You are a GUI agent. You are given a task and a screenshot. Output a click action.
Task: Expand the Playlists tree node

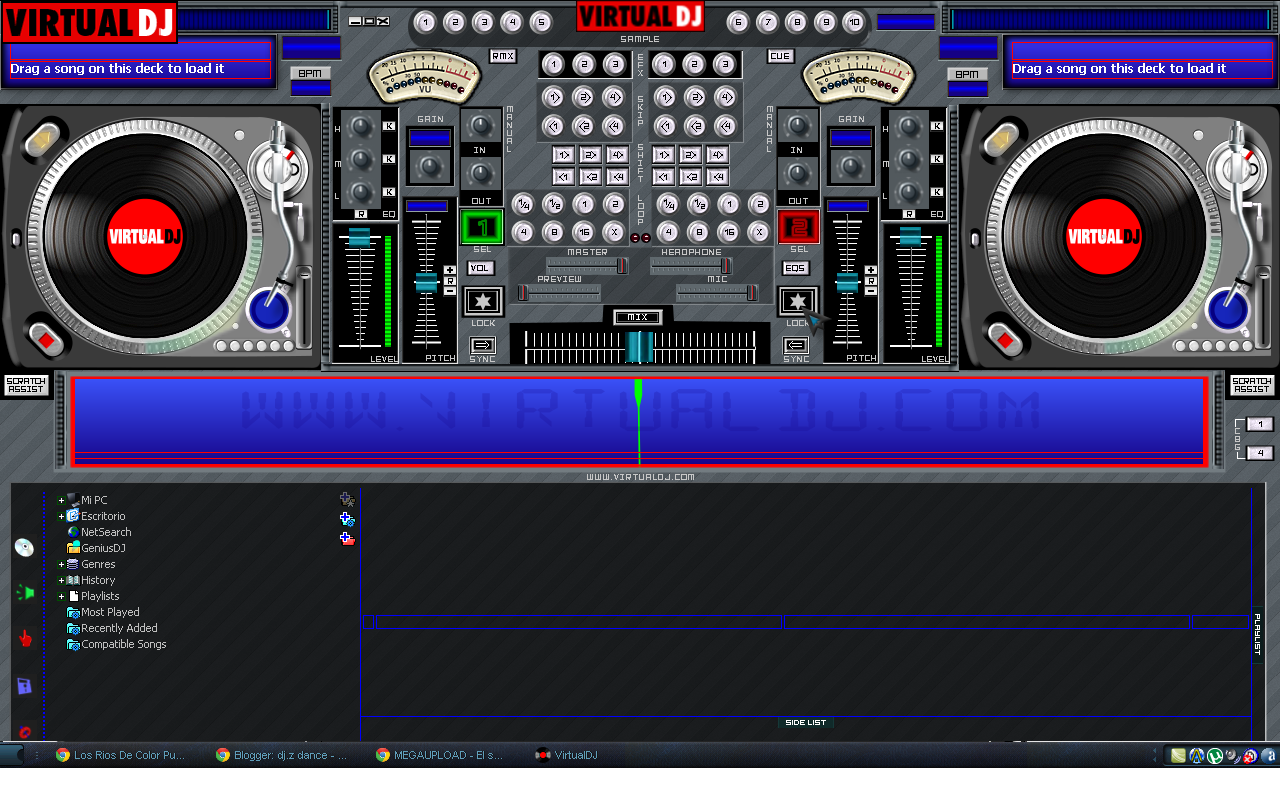coord(61,596)
